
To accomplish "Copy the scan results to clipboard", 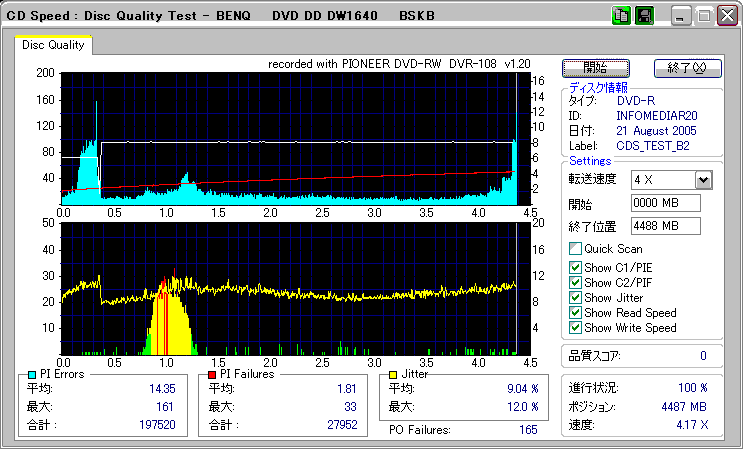I will click(x=621, y=16).
